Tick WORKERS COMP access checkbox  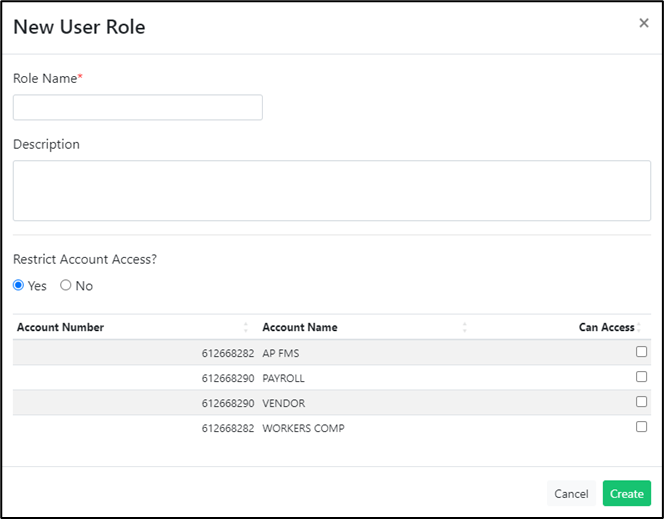click(x=641, y=427)
